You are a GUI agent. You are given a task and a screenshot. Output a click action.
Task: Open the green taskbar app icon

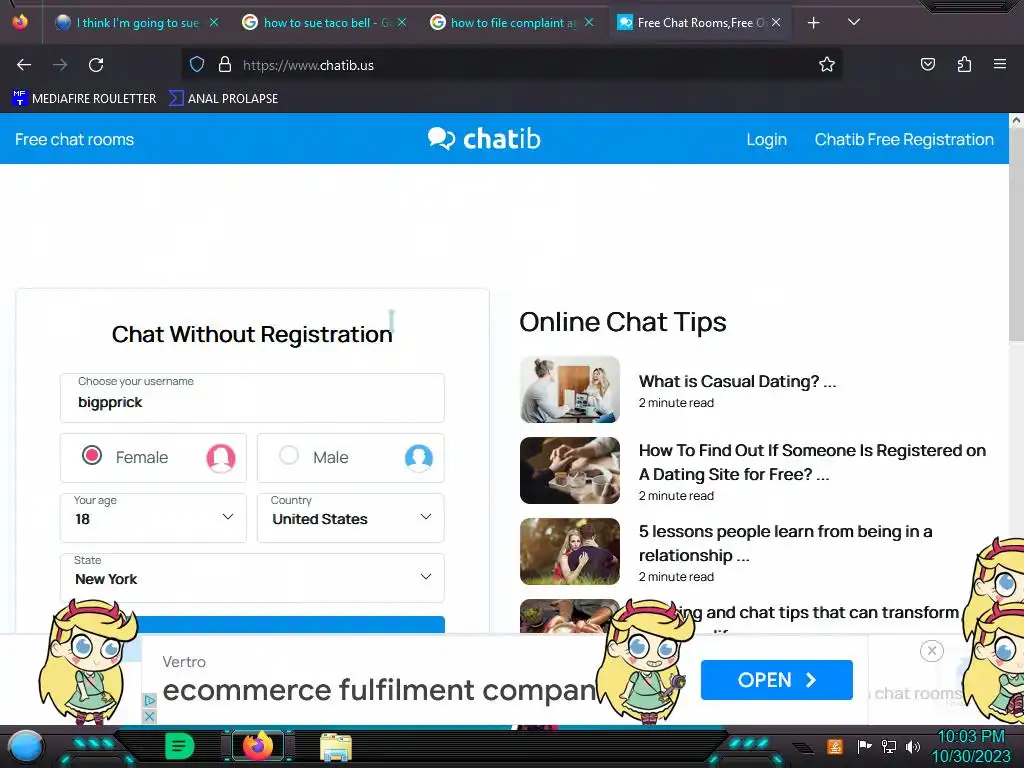pyautogui.click(x=180, y=746)
